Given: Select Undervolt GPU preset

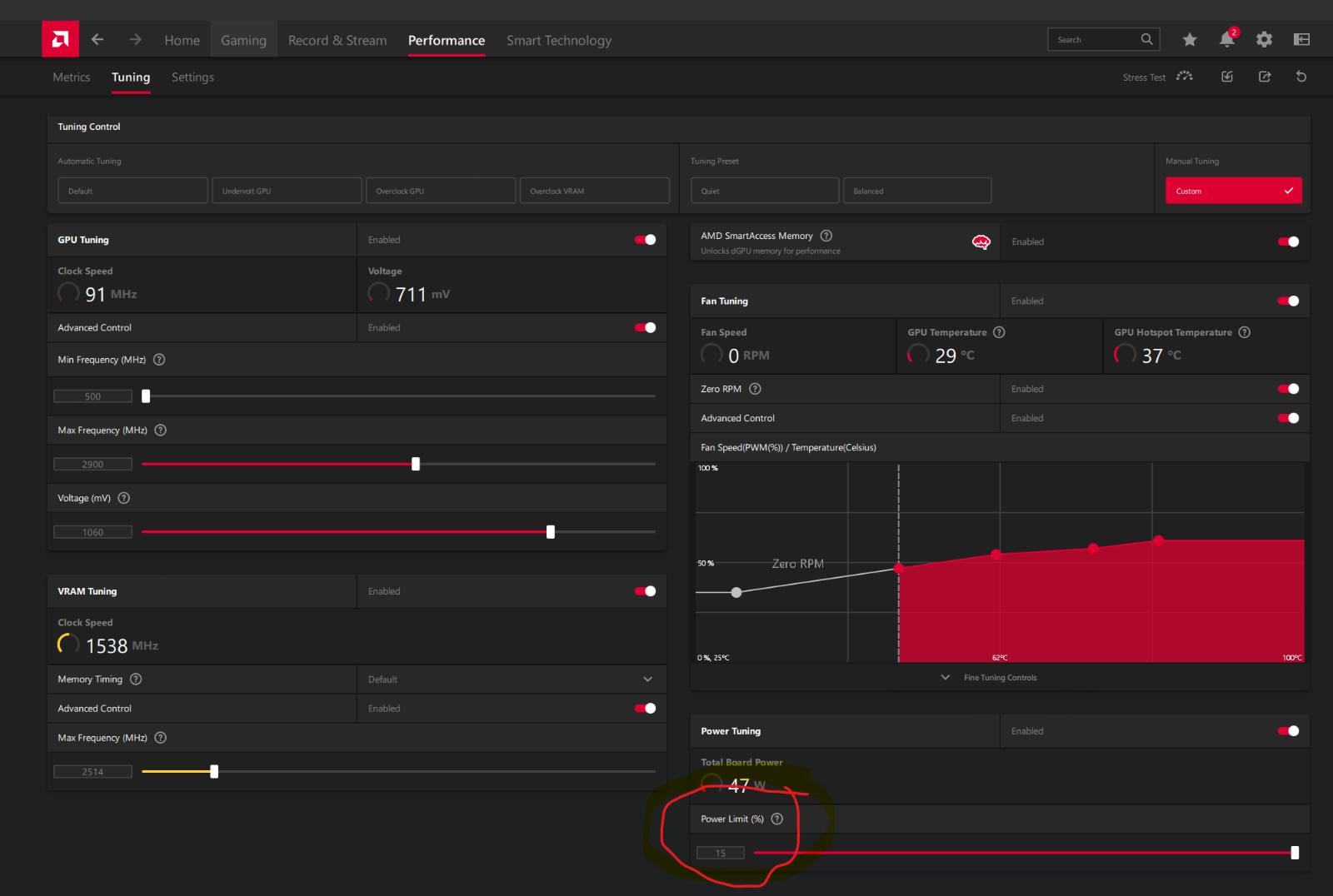Looking at the screenshot, I should (287, 191).
